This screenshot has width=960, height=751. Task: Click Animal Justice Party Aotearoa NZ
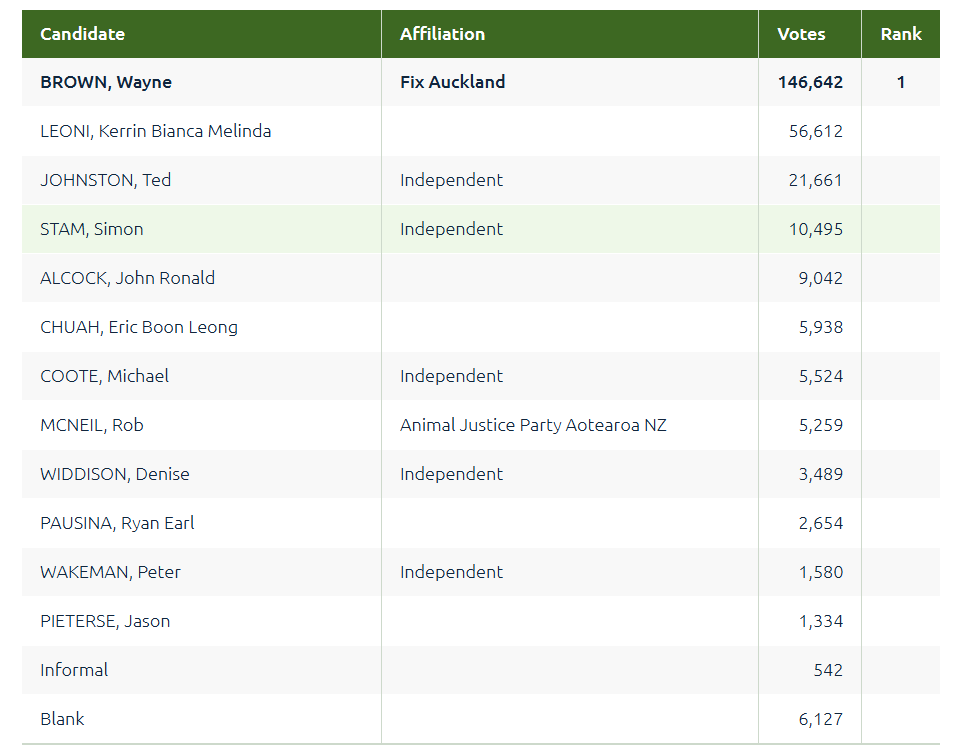pos(533,425)
